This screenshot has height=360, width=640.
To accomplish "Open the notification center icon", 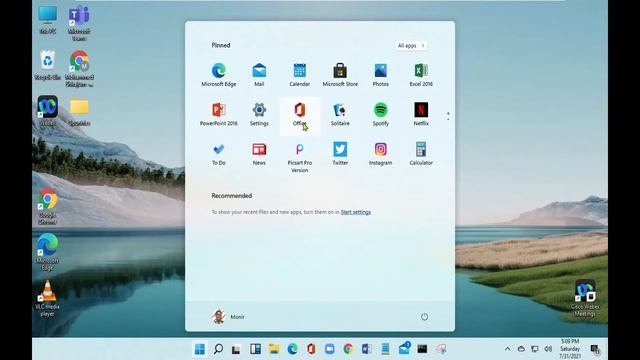I will tap(595, 349).
